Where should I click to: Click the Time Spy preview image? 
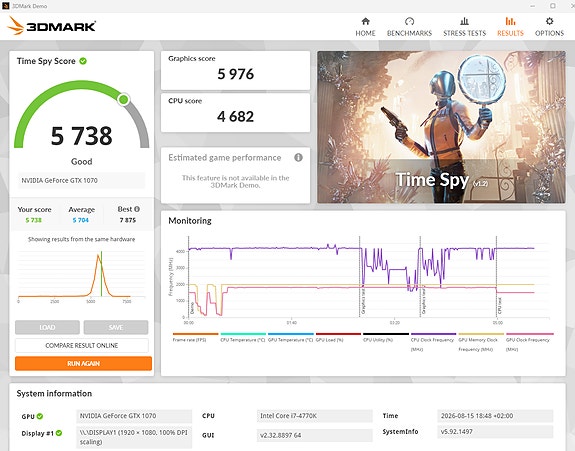[x=441, y=127]
